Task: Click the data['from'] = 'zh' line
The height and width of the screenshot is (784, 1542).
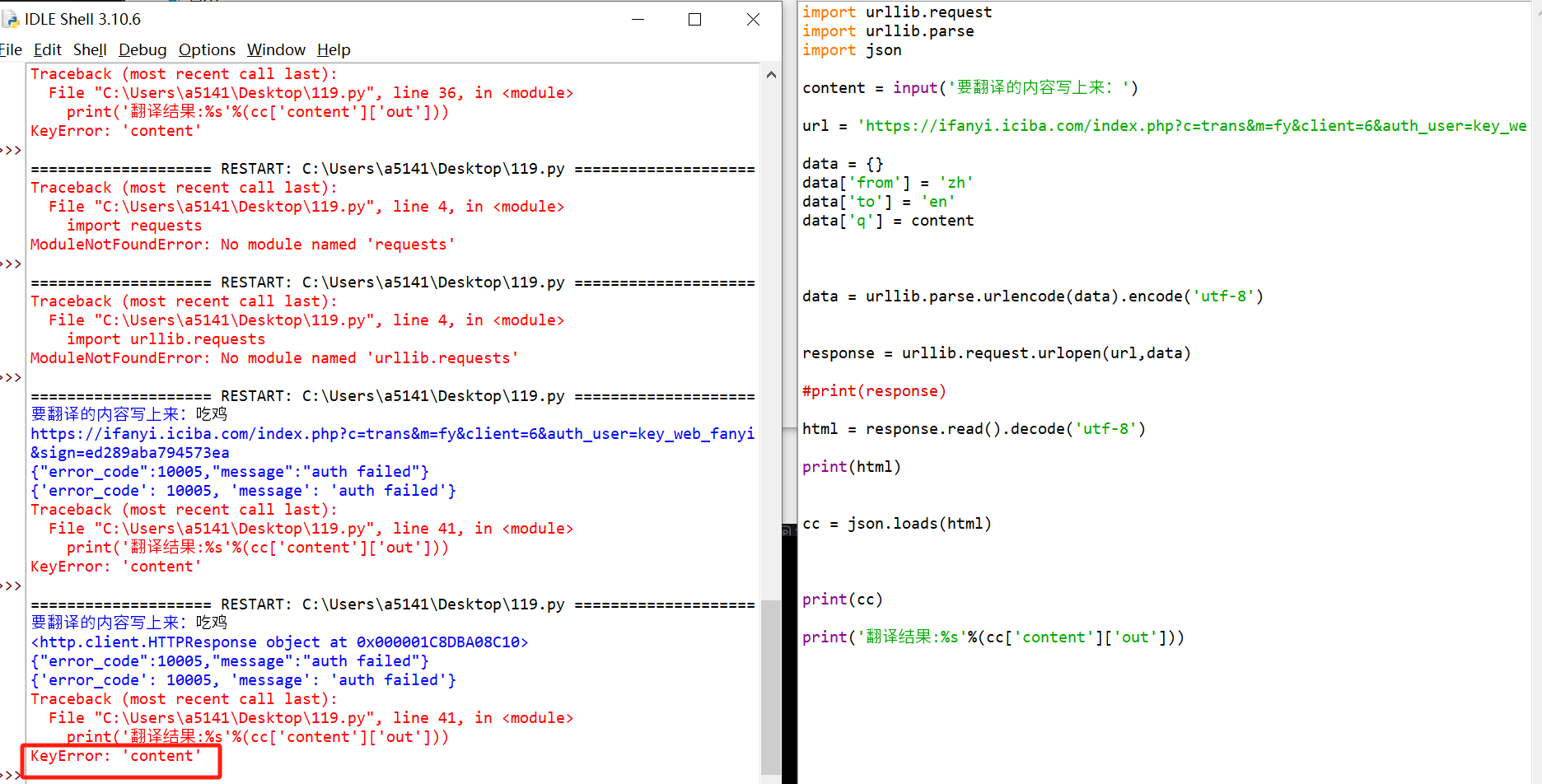Action: (x=888, y=183)
